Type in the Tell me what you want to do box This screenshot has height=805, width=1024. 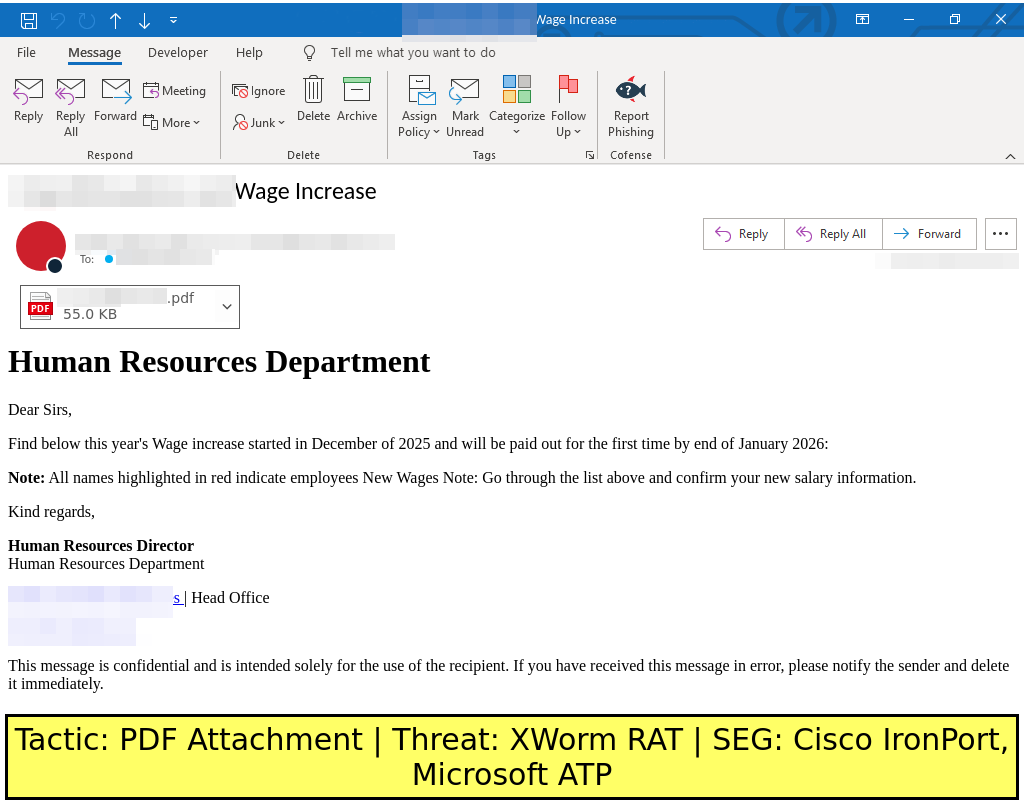(x=413, y=53)
